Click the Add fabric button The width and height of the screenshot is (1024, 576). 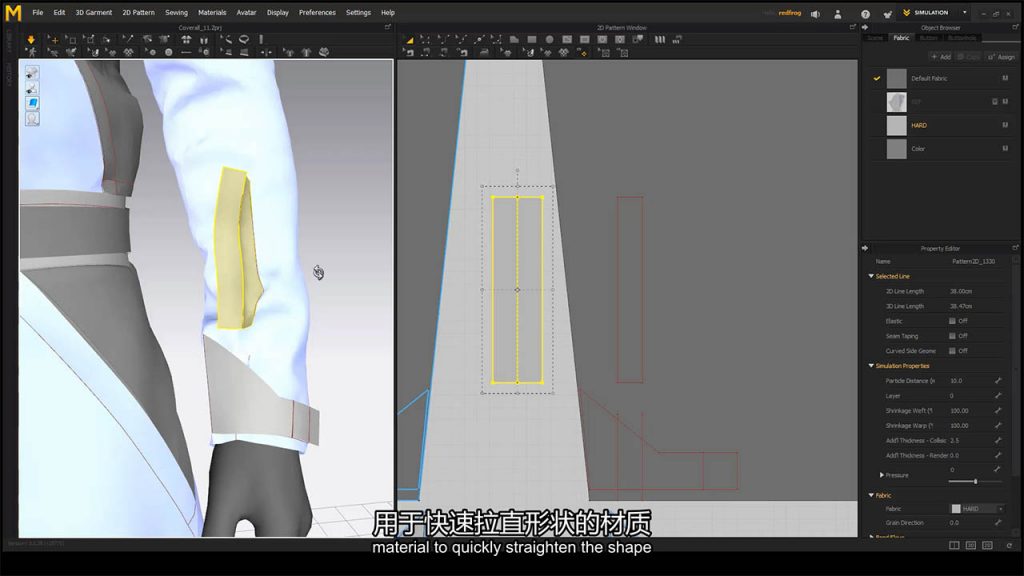point(940,57)
